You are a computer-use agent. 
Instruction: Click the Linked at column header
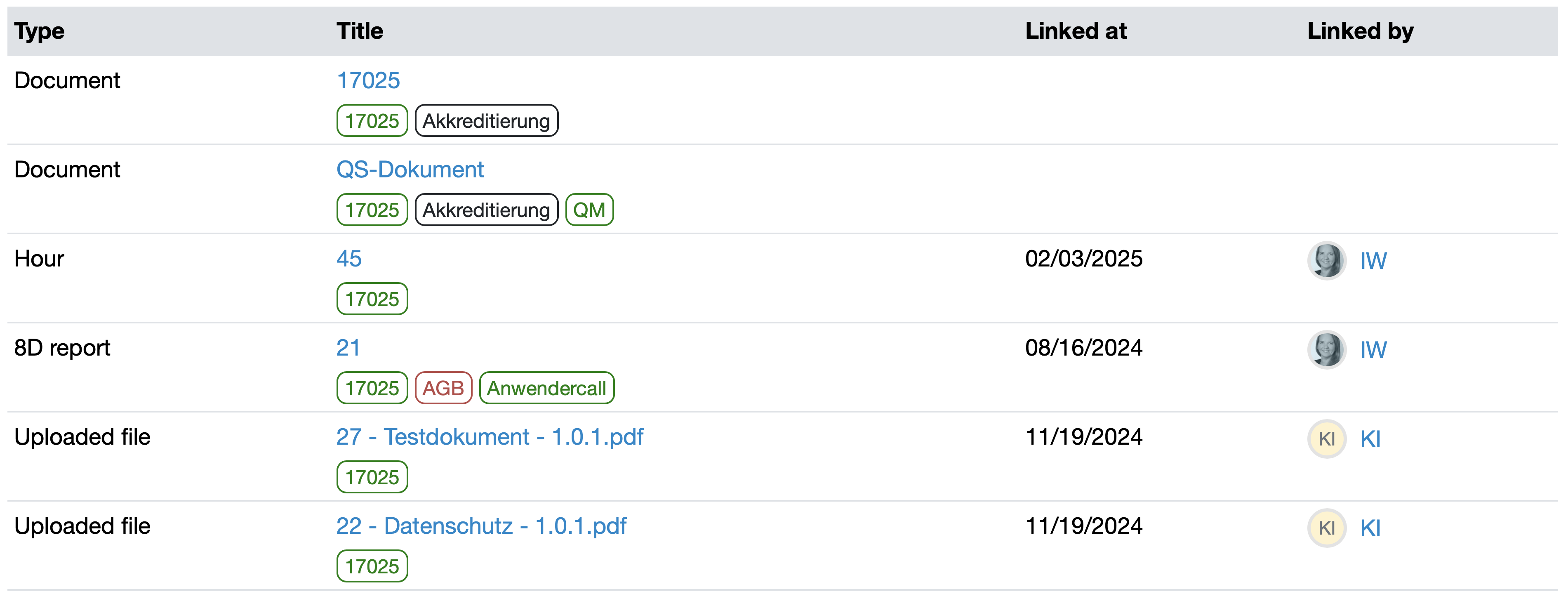pos(1076,31)
